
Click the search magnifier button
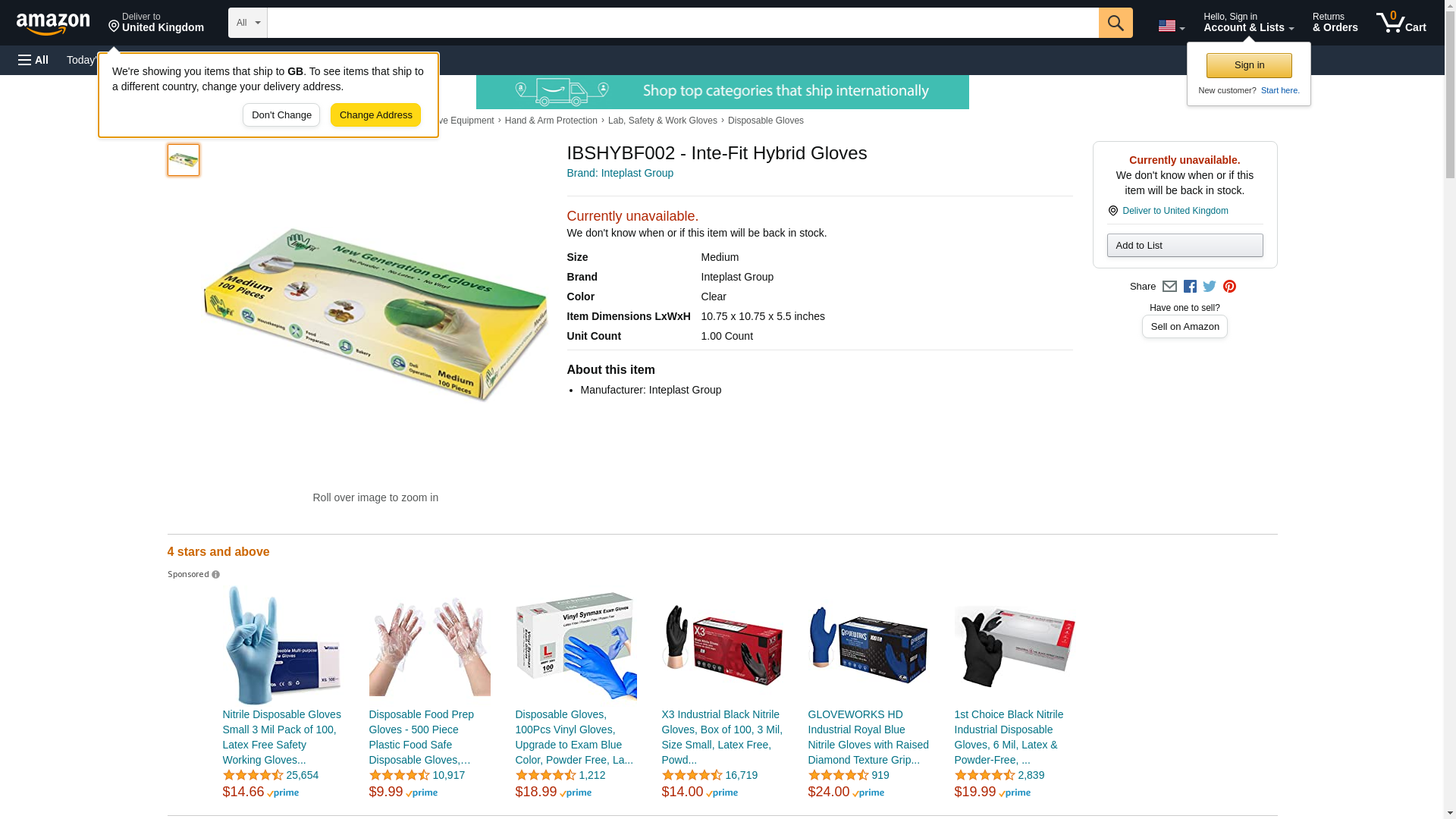1116,23
